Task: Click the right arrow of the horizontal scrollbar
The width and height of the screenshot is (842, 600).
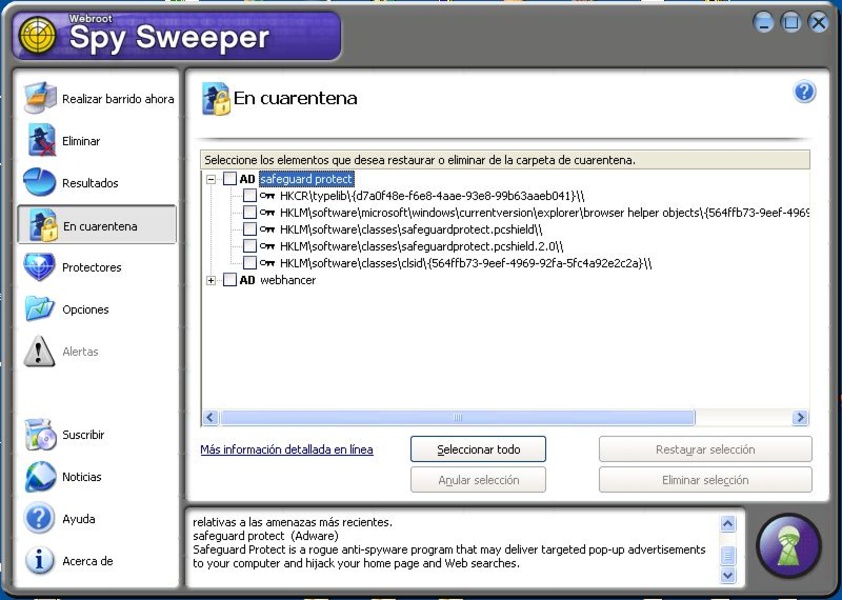Action: 800,417
